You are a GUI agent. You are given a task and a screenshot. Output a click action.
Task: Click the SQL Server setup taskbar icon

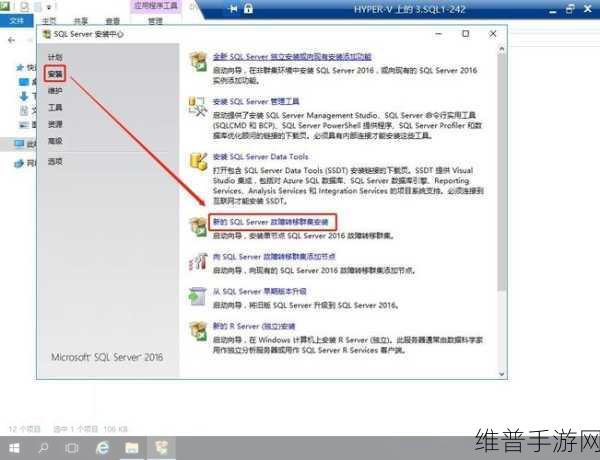click(x=161, y=447)
